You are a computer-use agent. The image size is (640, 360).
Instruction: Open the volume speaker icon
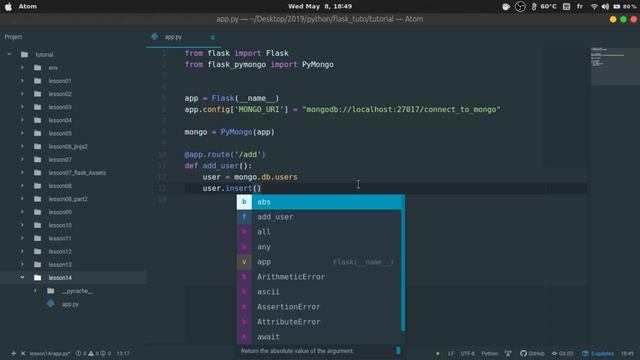coord(605,7)
